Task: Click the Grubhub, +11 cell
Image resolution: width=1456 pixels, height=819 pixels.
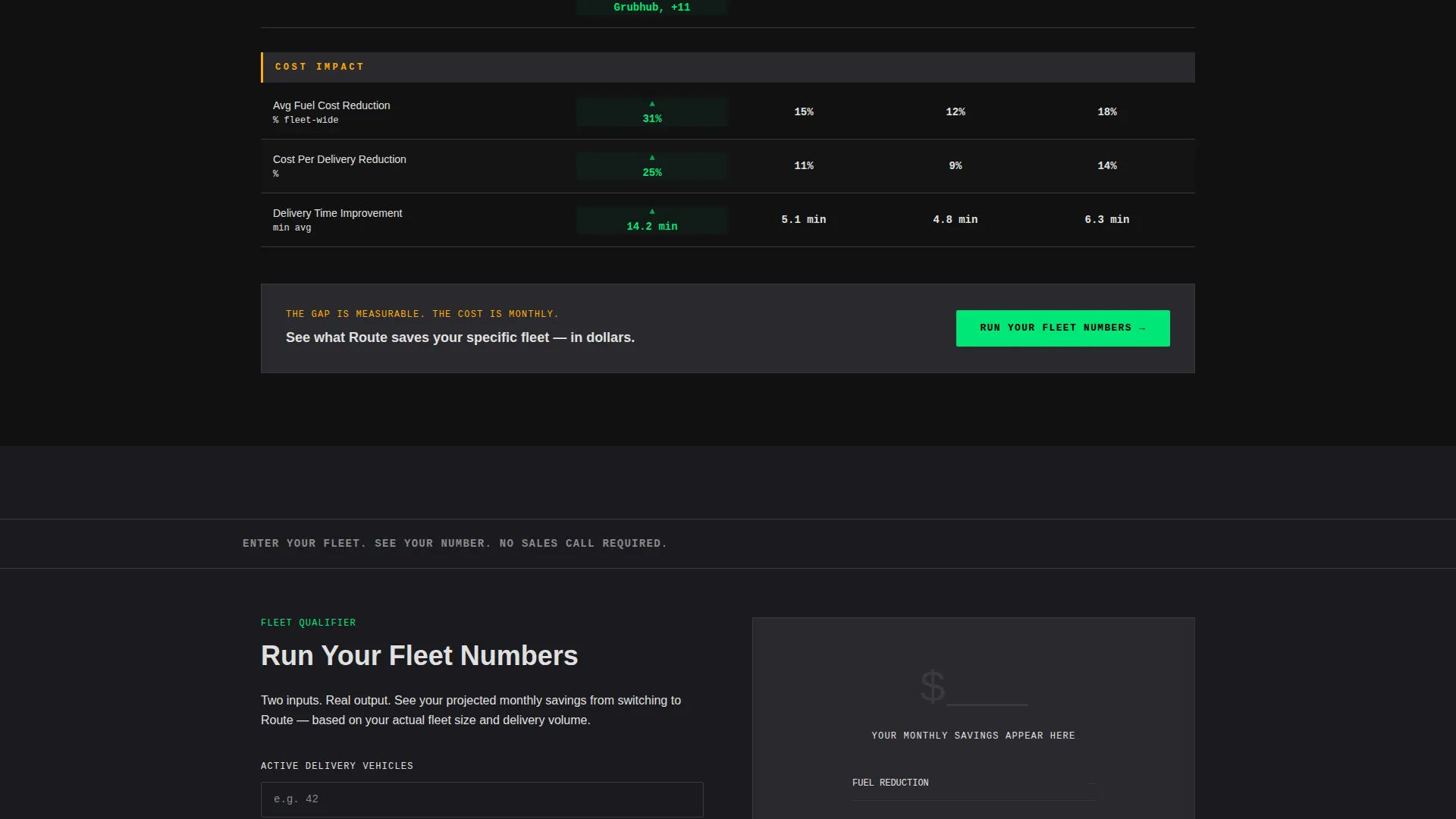Action: coord(652,7)
